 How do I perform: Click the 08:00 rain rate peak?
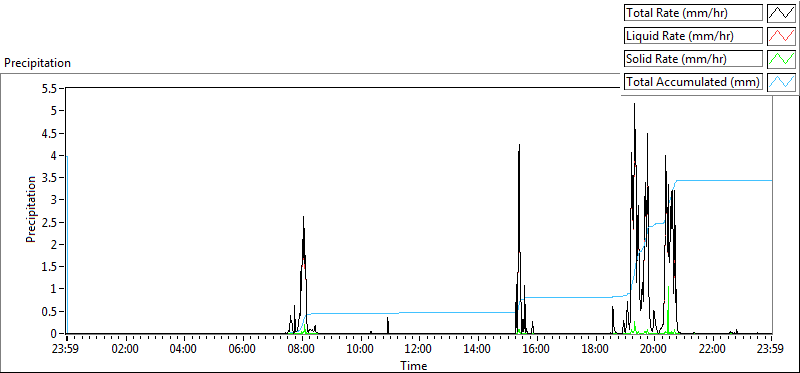(304, 217)
